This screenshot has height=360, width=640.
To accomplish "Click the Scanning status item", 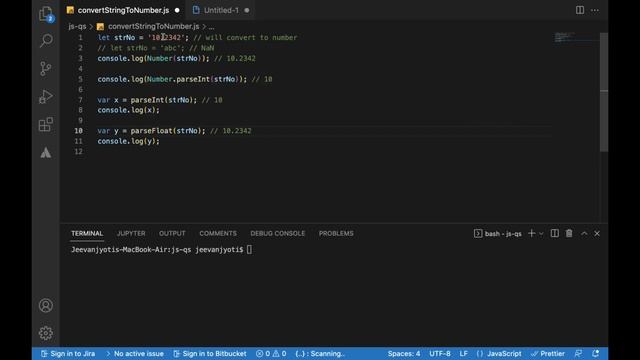I will click(320, 353).
